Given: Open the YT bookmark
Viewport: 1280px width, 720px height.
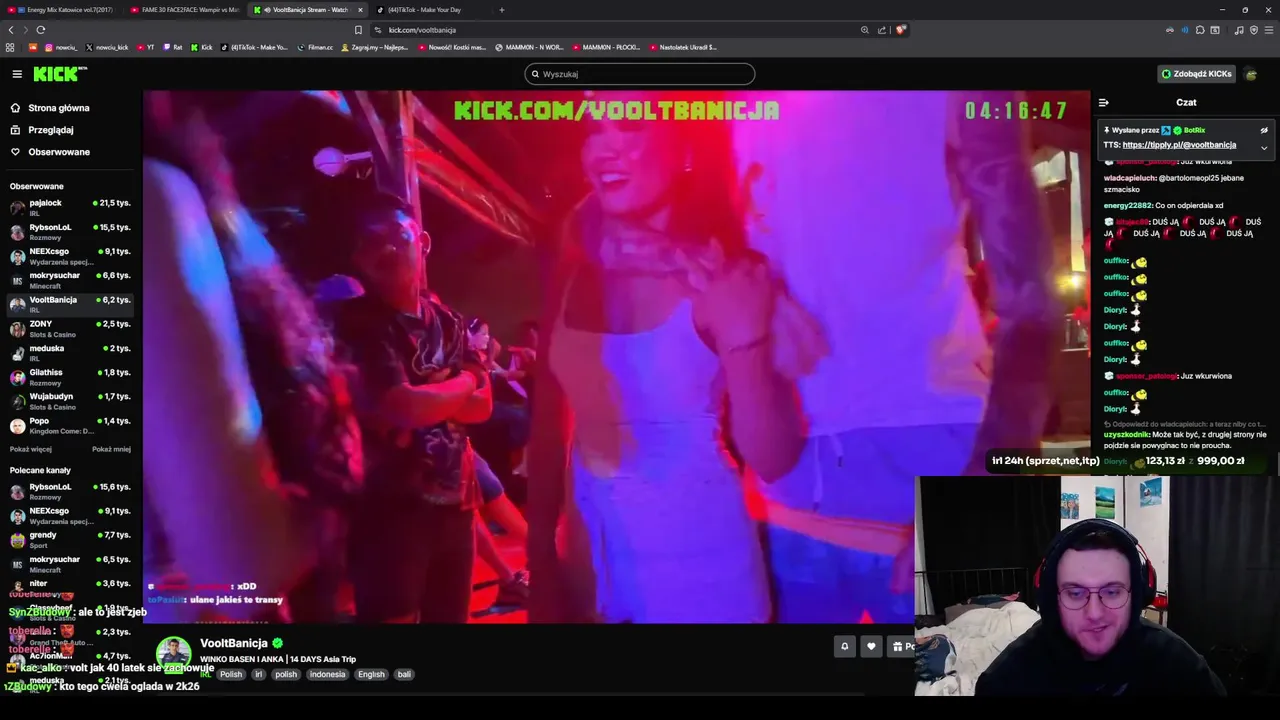Looking at the screenshot, I should click(x=146, y=47).
